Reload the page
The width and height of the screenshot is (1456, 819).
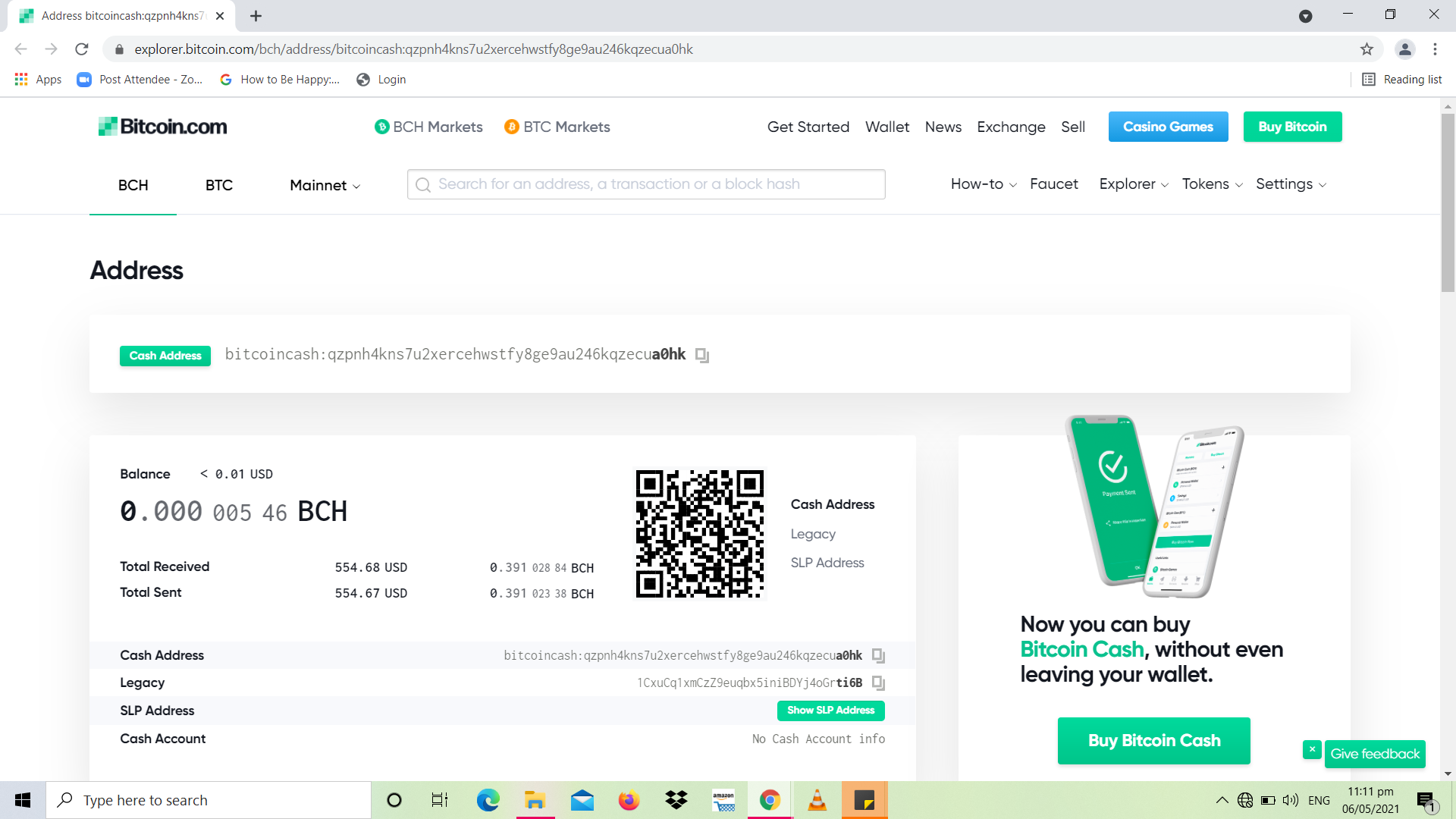coord(82,49)
